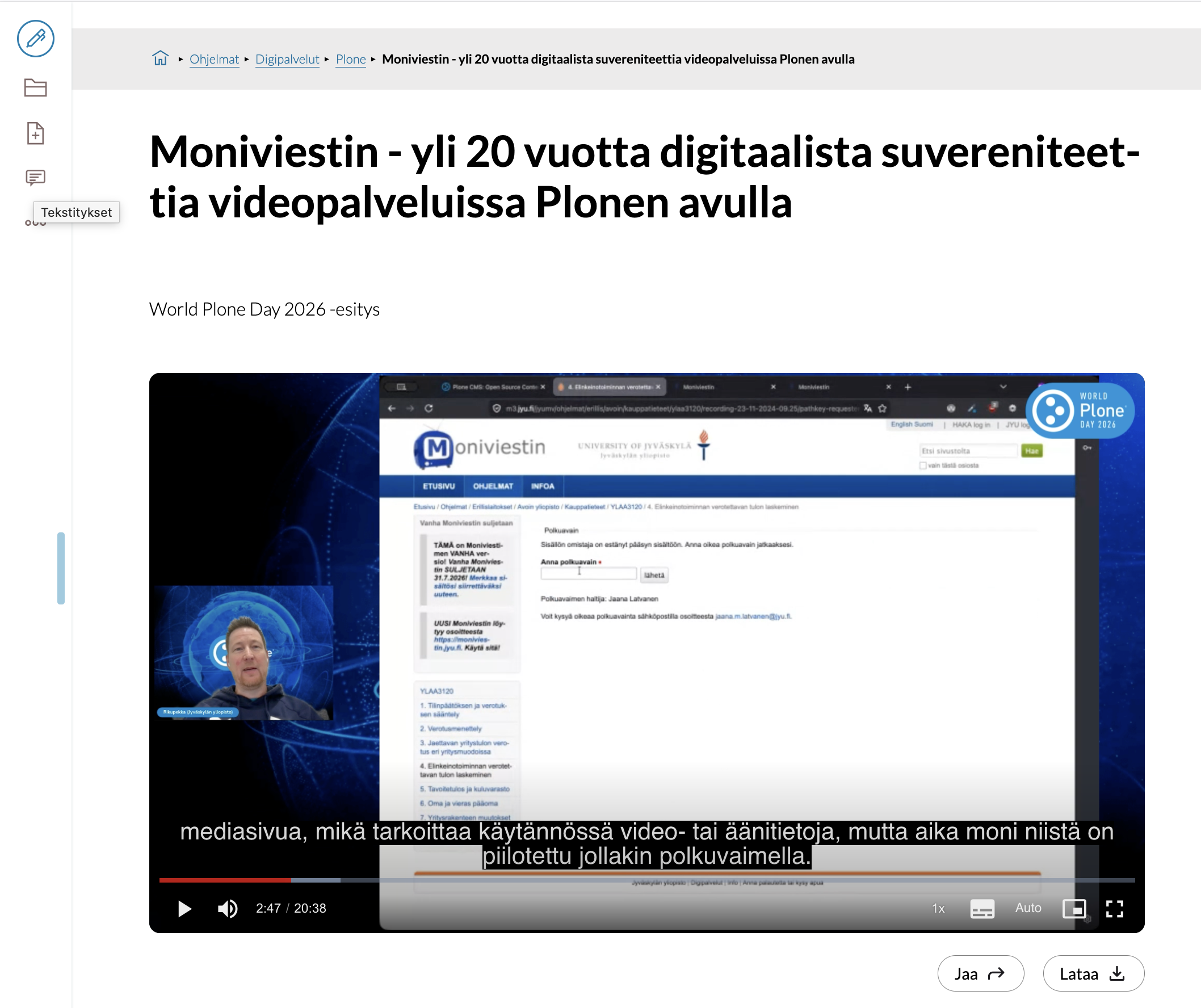Image resolution: width=1201 pixels, height=1008 pixels.
Task: Toggle picture-in-picture mode
Action: coord(1074,908)
